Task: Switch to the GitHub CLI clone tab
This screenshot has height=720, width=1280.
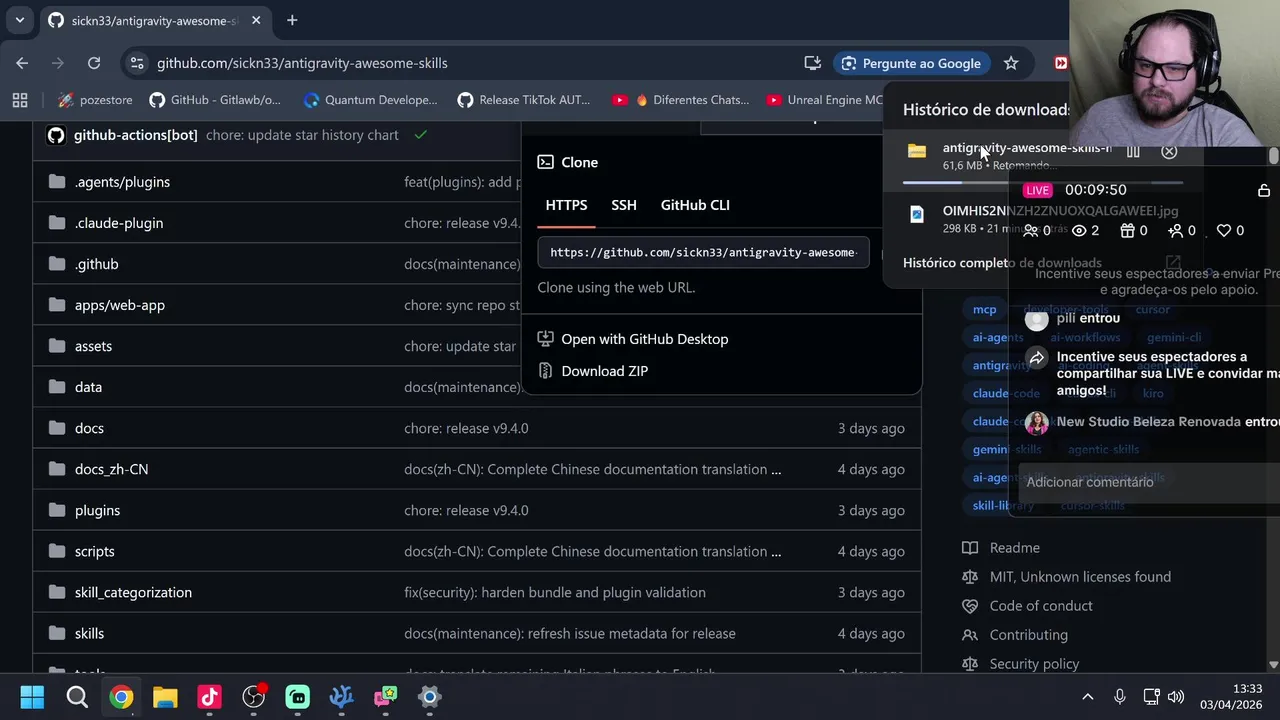Action: click(695, 205)
